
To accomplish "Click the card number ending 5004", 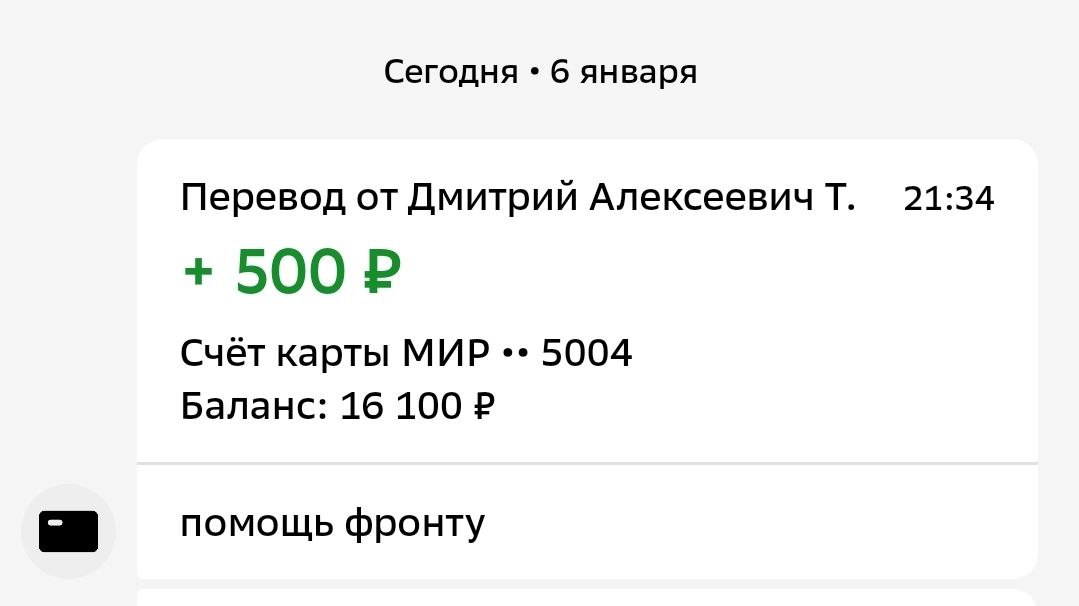I will pyautogui.click(x=586, y=354).
